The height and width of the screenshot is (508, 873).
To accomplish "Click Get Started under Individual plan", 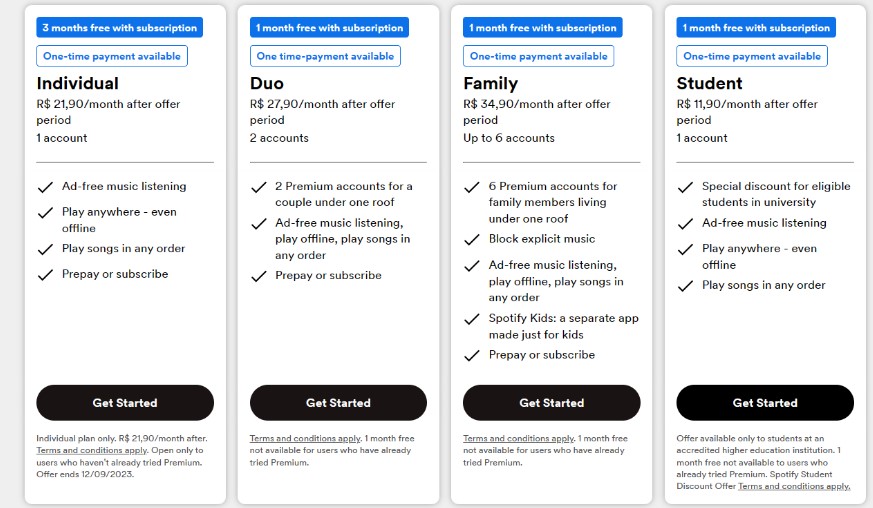I will [125, 403].
